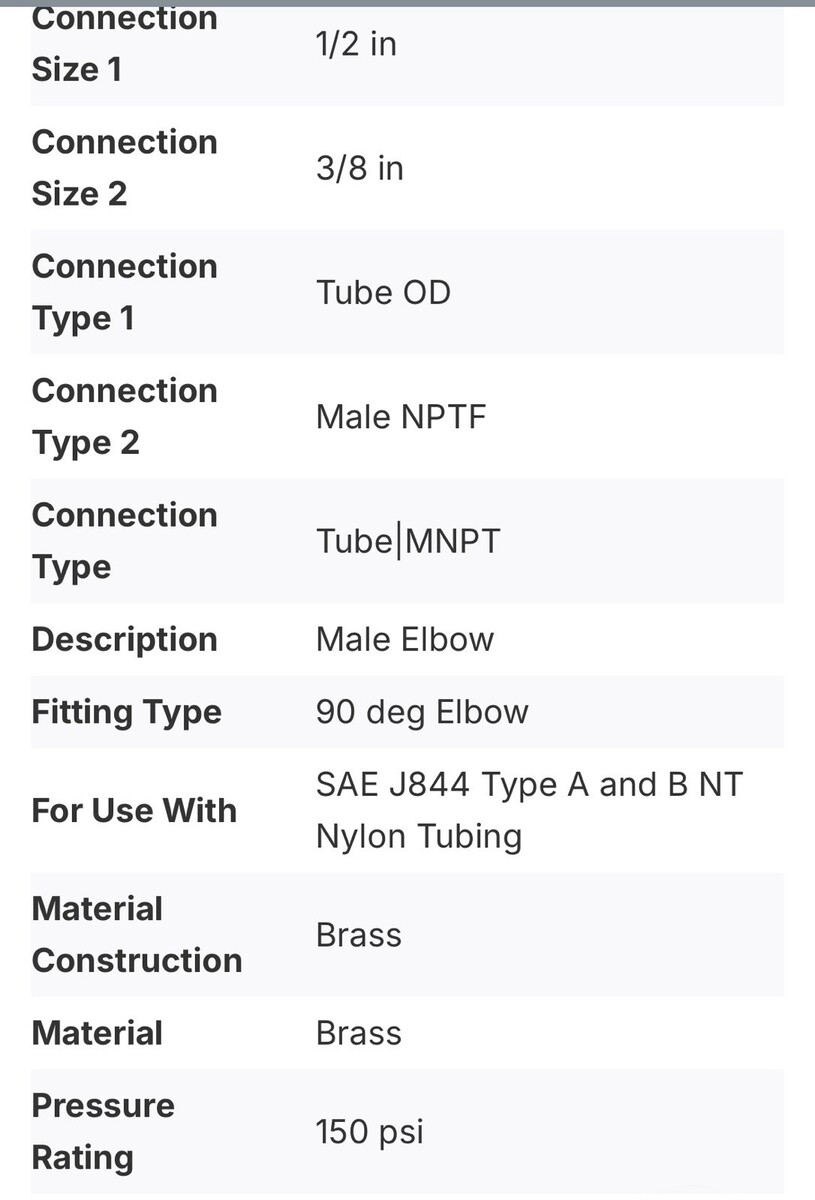Tap the "Description" row label

pyautogui.click(x=124, y=640)
